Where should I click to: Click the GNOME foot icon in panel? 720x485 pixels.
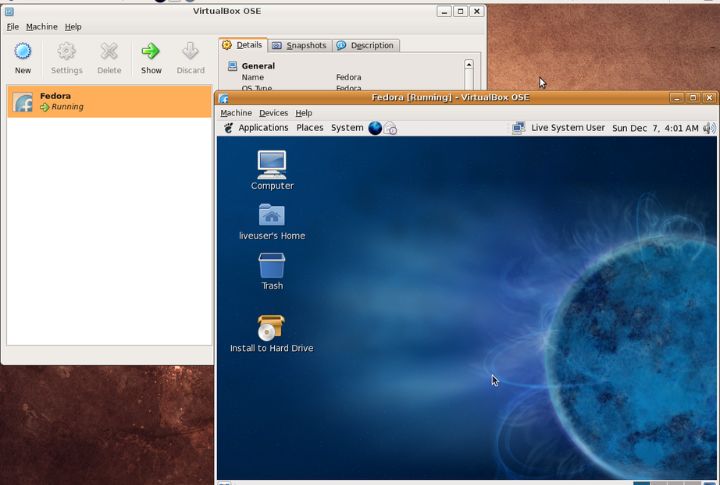pos(228,128)
